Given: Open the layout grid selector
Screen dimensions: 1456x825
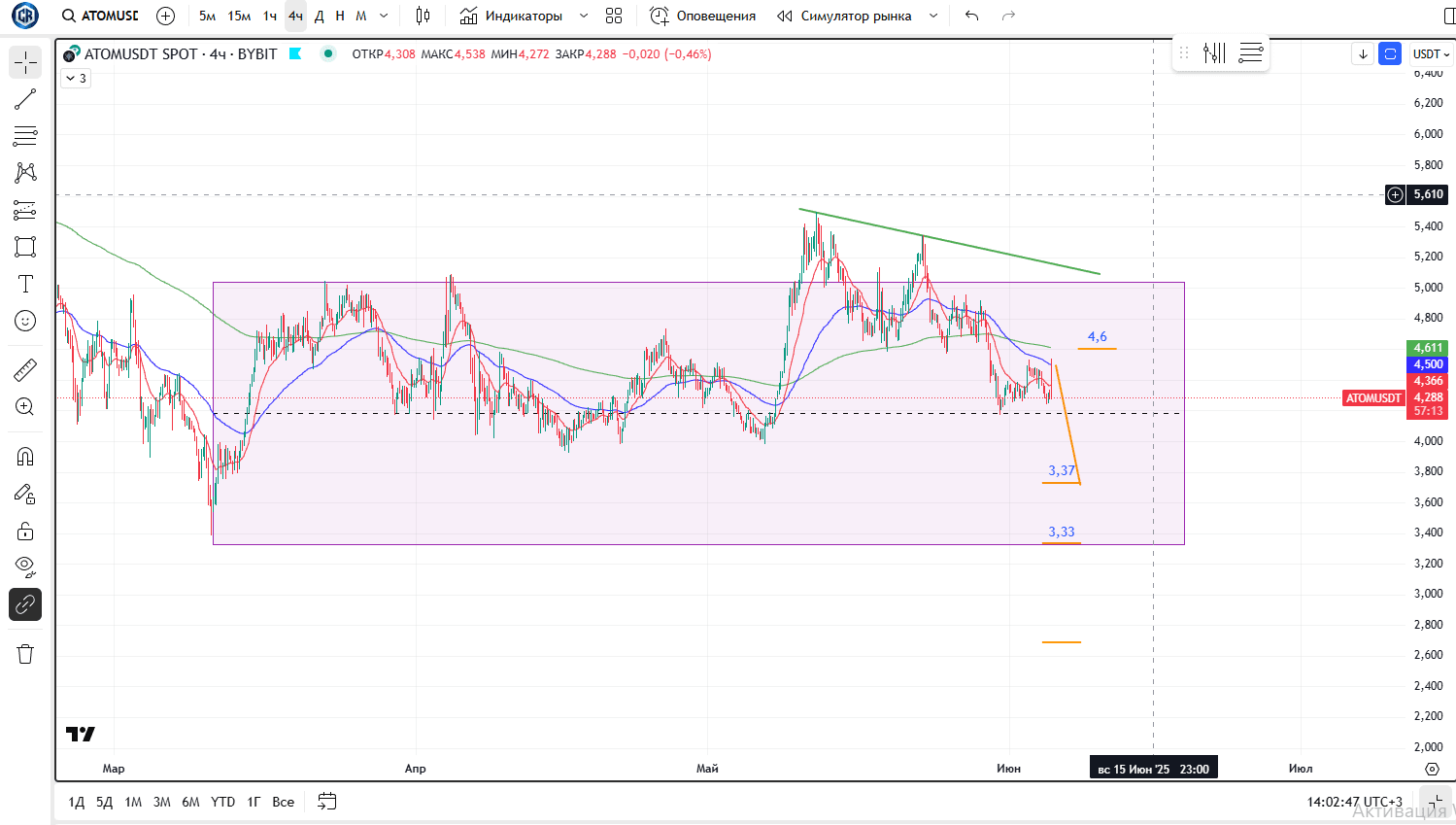Looking at the screenshot, I should [614, 16].
